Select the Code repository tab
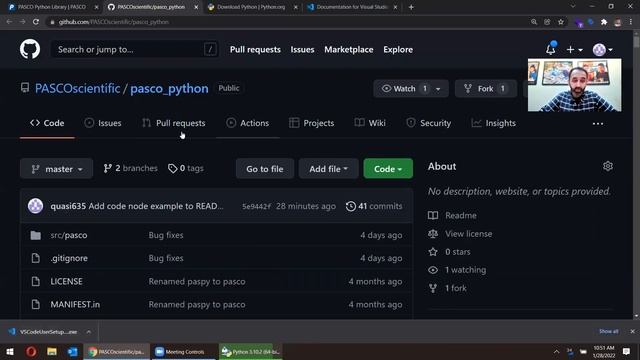Image resolution: width=640 pixels, height=360 pixels. tap(47, 123)
